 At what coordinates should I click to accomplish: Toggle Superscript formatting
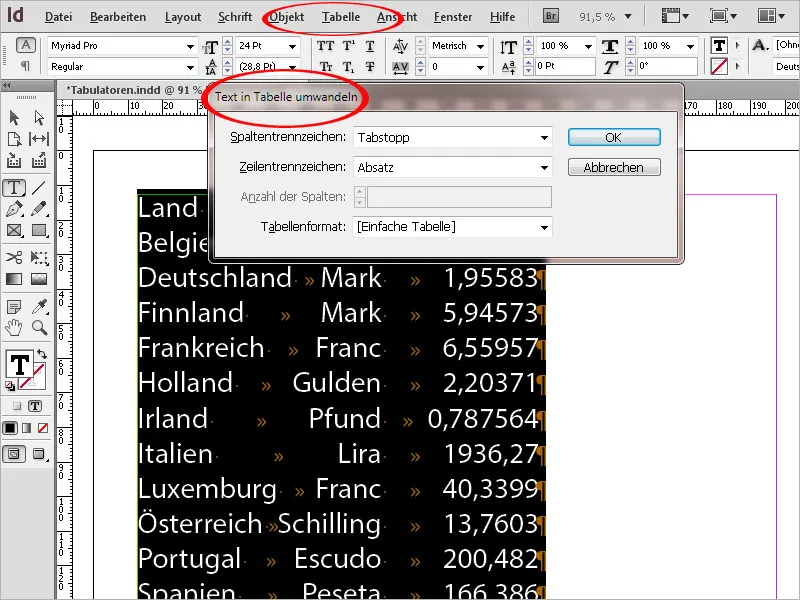click(x=348, y=46)
